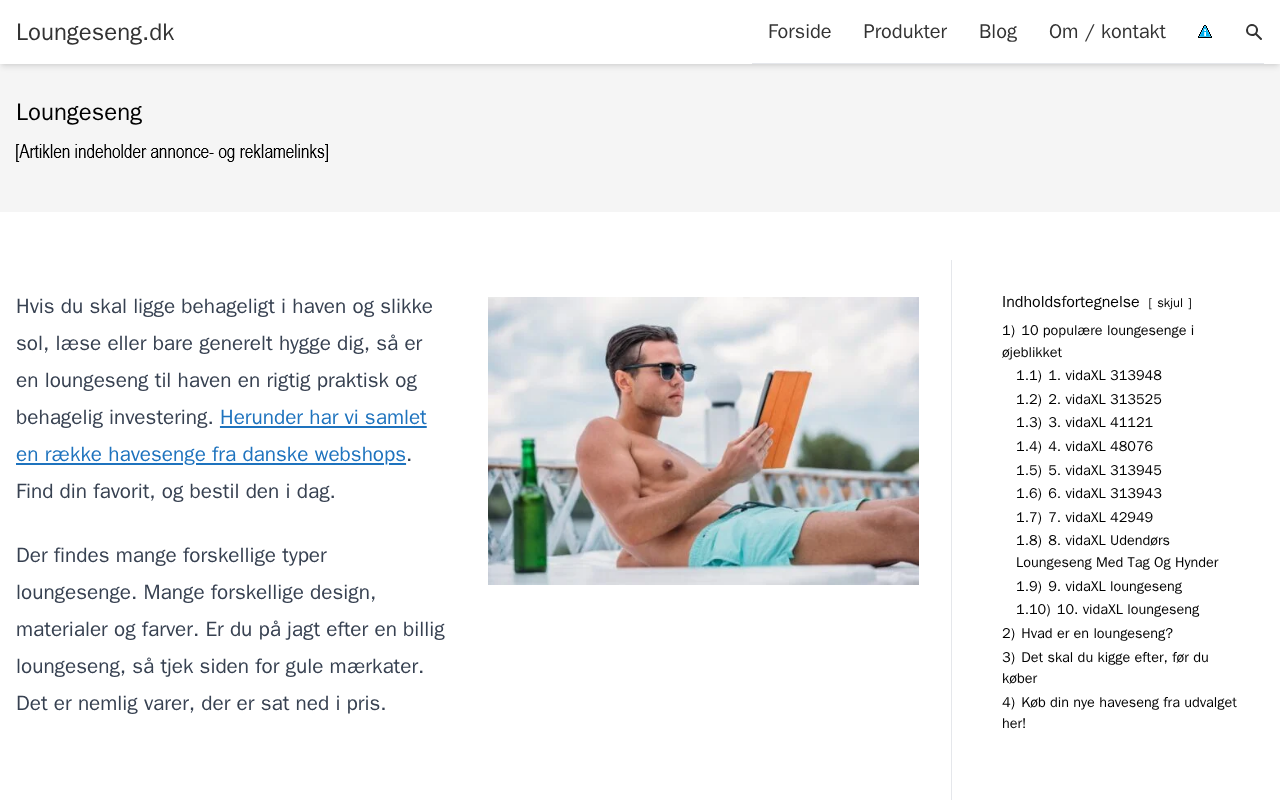The image size is (1280, 800).
Task: Click the man reading on sunbed image
Action: pos(703,441)
